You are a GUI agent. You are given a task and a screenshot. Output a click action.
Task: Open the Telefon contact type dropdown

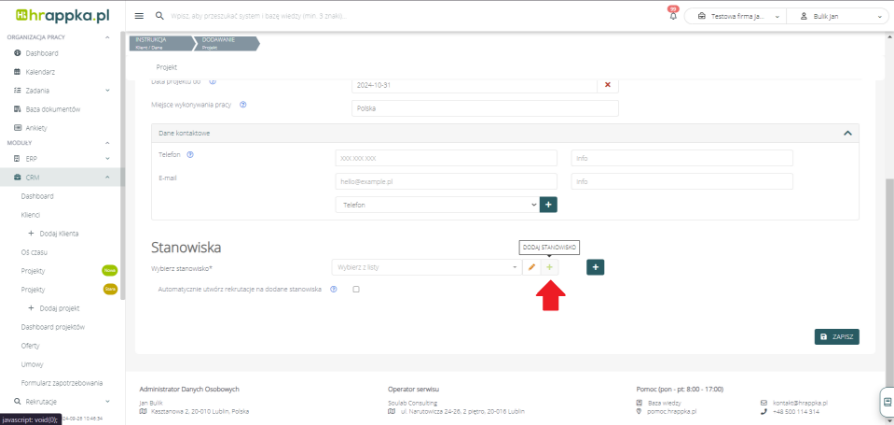(437, 204)
